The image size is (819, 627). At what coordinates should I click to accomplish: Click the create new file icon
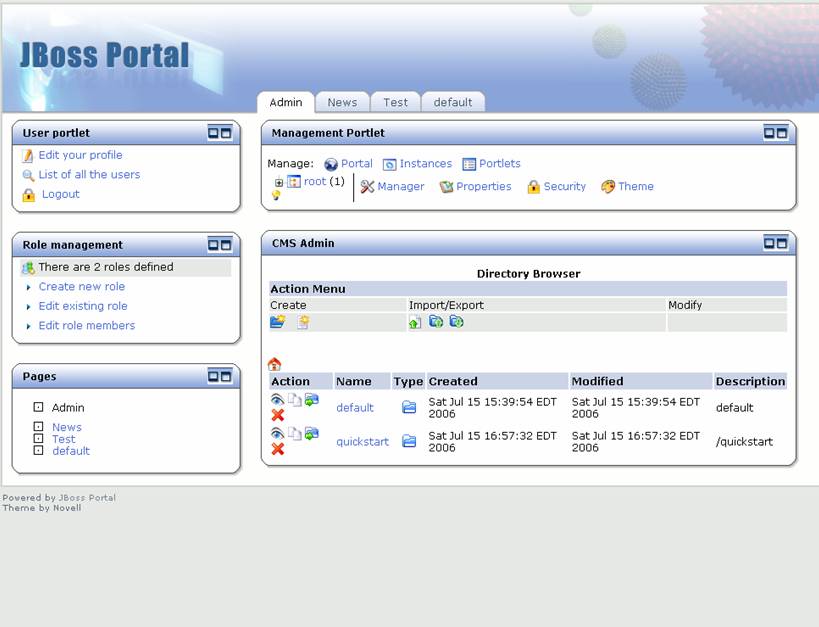303,322
